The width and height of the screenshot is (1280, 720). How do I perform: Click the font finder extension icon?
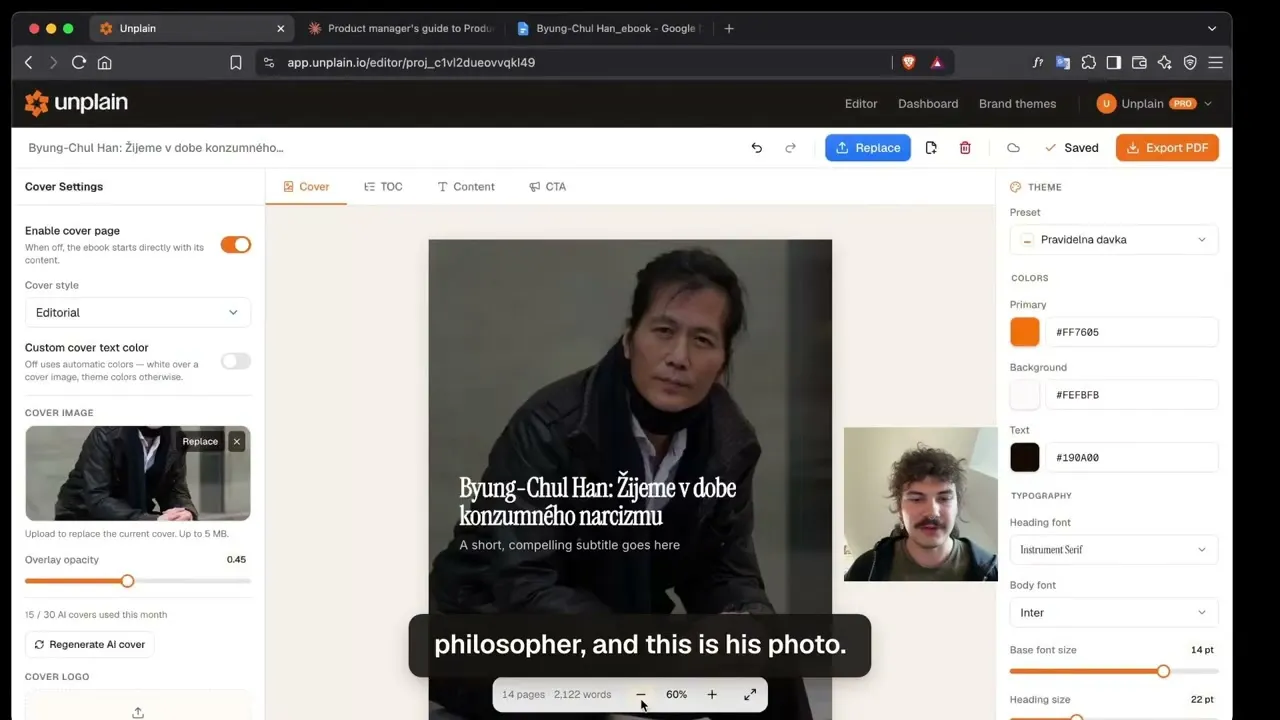1038,62
